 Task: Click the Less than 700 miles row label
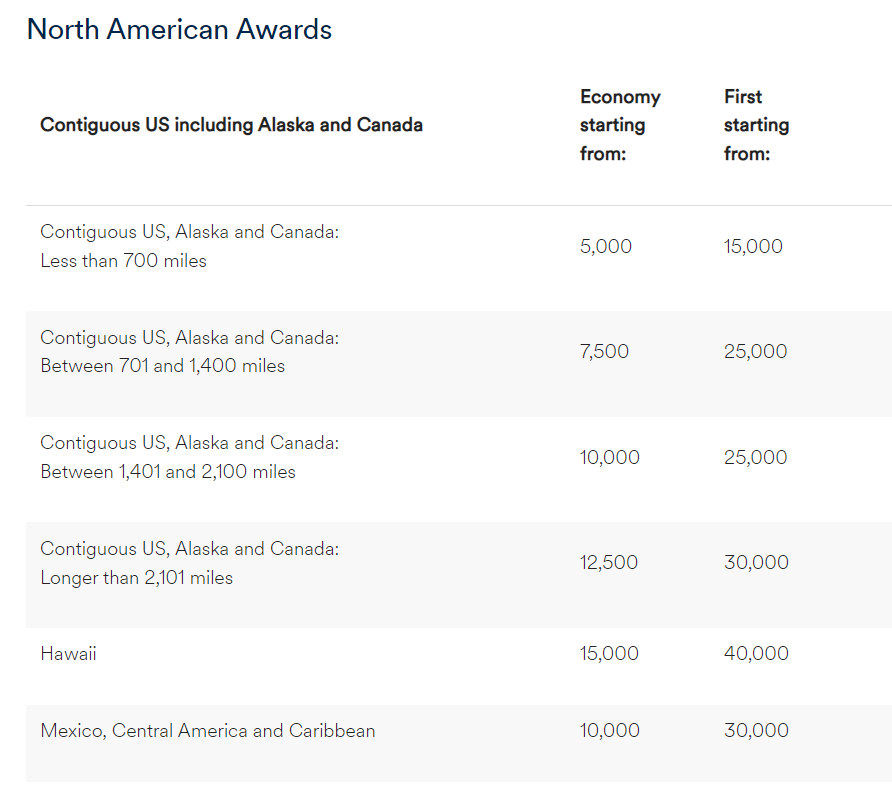190,246
